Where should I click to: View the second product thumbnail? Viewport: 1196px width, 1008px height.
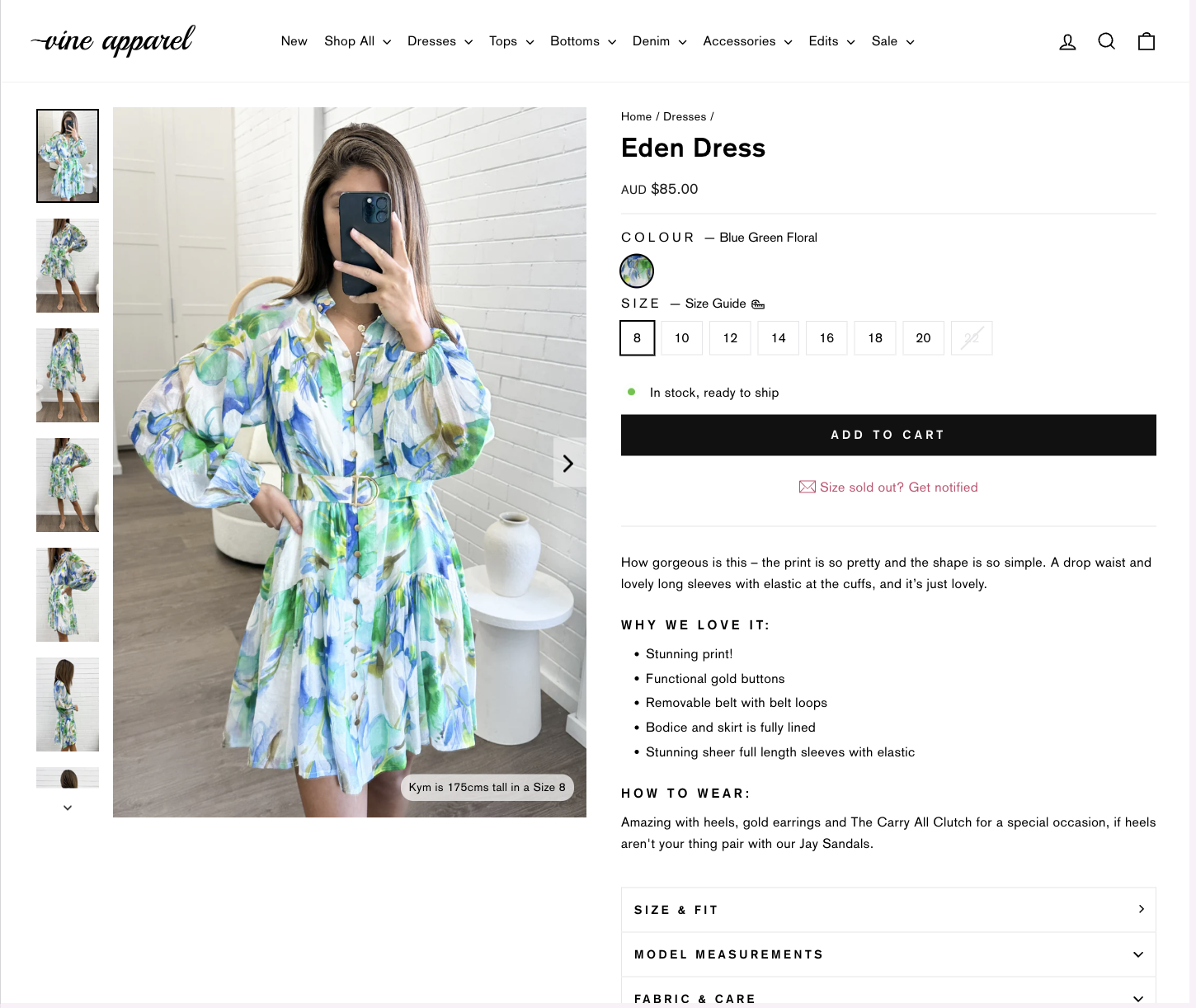pos(68,266)
